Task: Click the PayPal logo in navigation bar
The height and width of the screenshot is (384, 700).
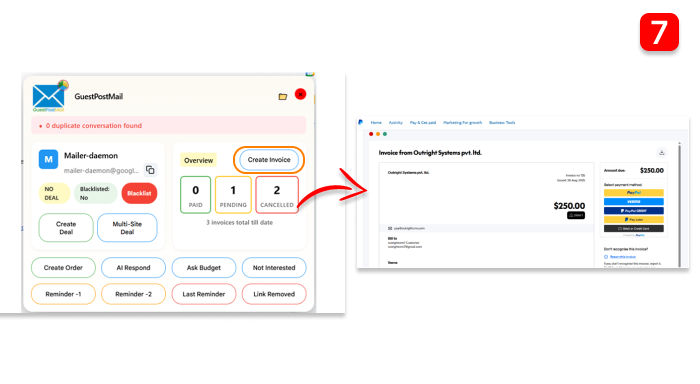Action: tap(361, 122)
